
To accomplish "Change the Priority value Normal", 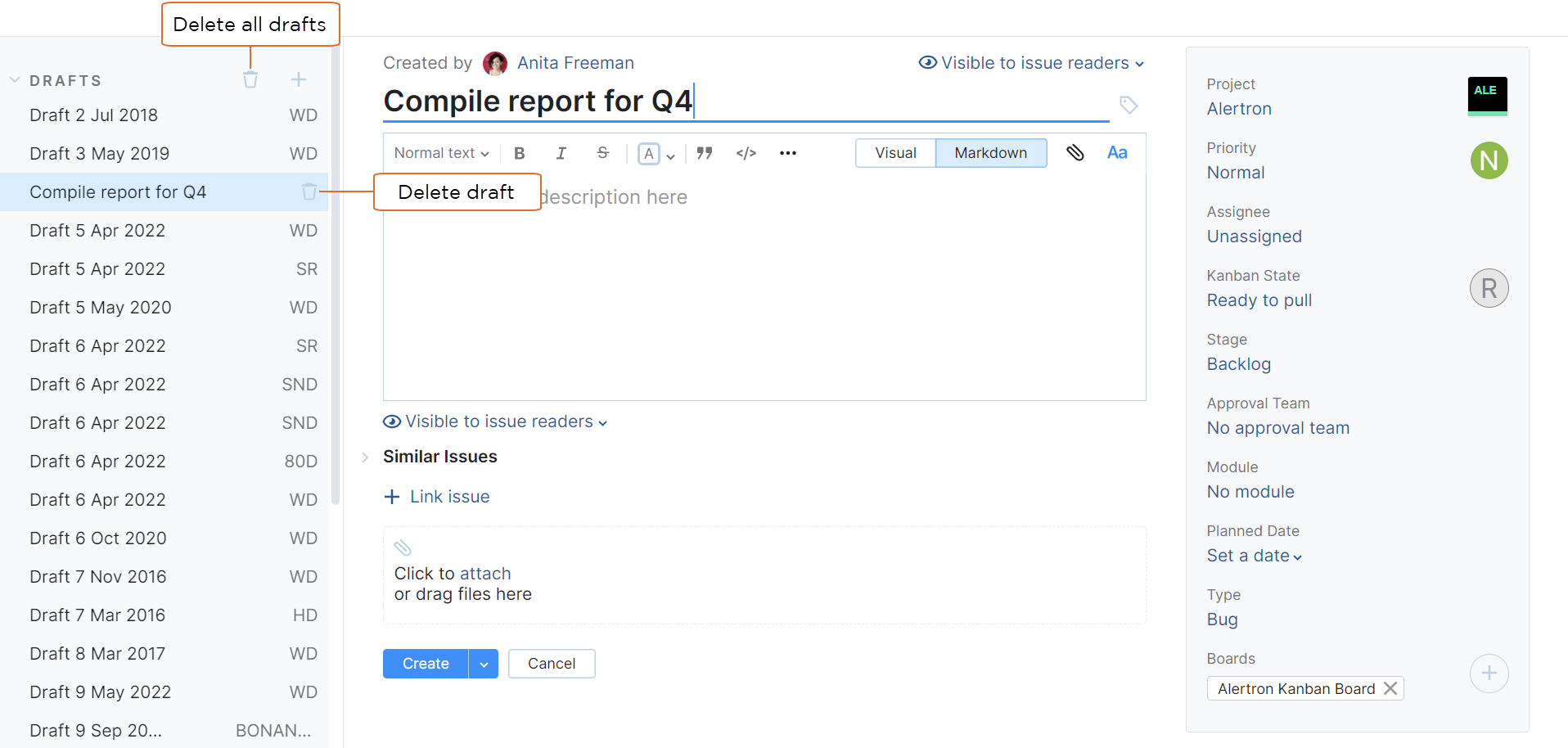I will [x=1236, y=173].
